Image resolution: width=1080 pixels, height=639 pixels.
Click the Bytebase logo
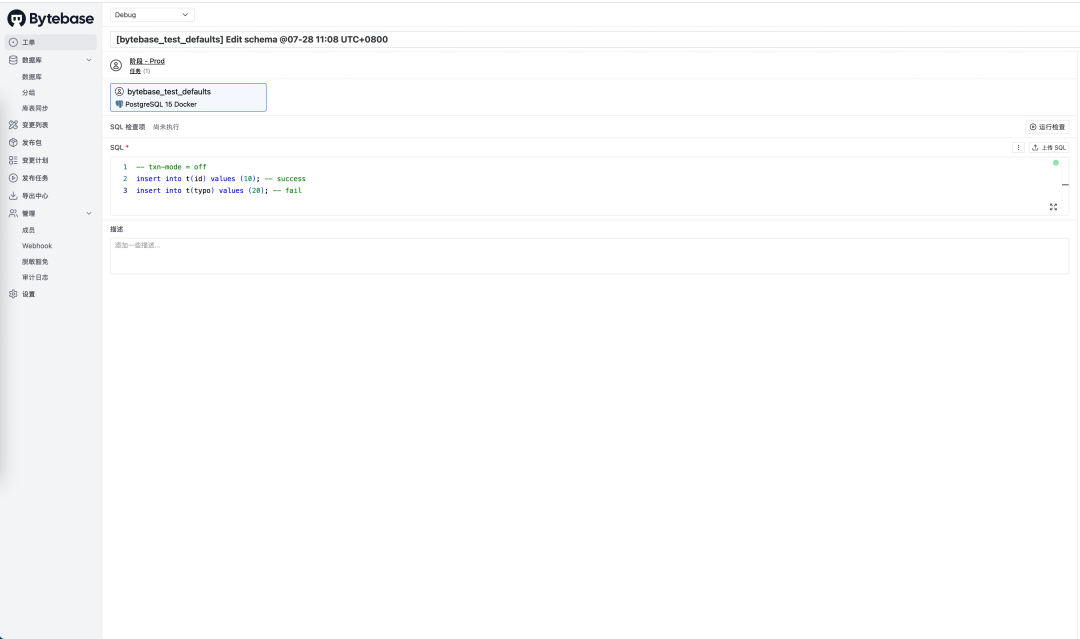[50, 19]
